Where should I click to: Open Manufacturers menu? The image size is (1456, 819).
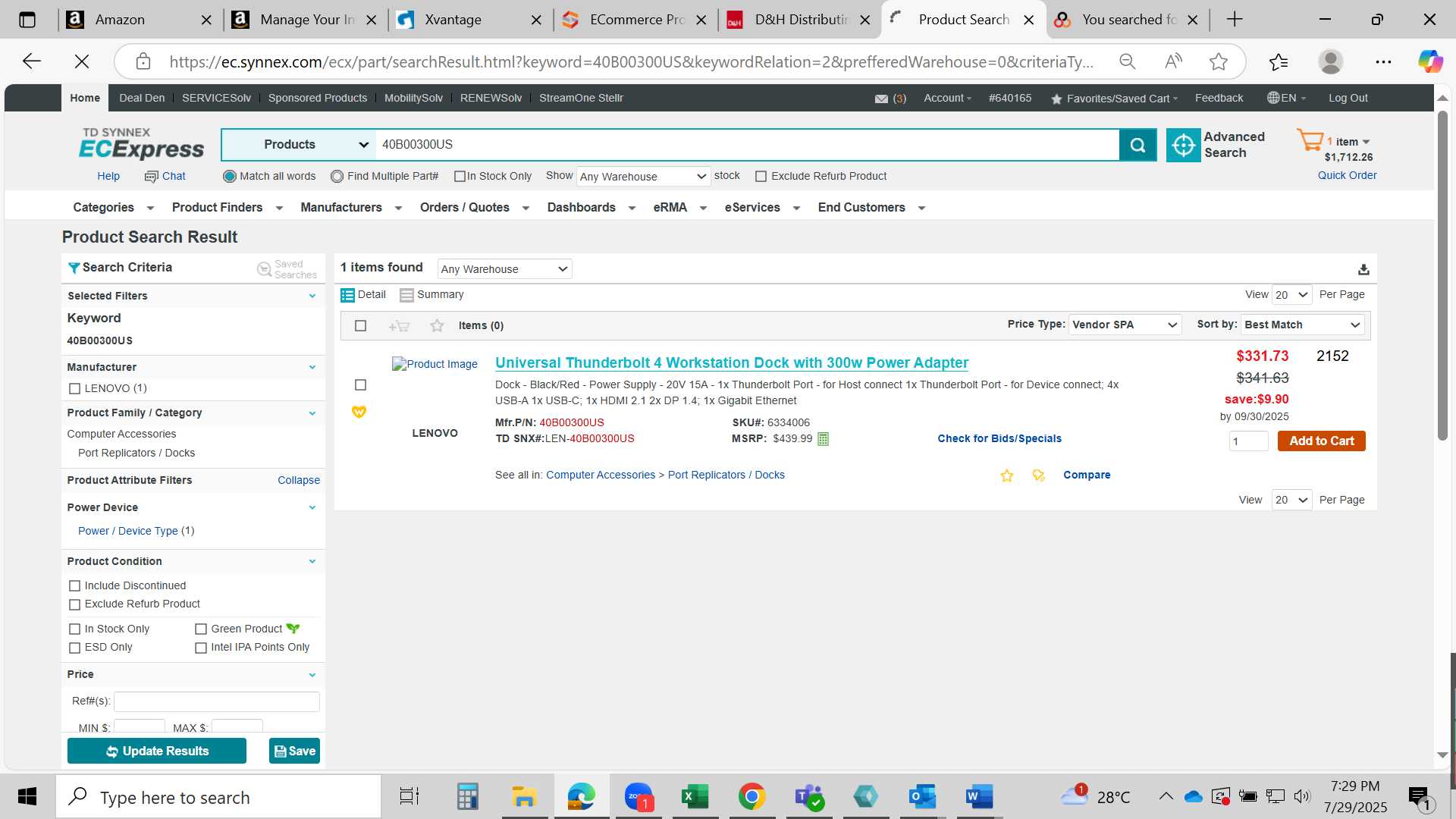click(x=350, y=208)
